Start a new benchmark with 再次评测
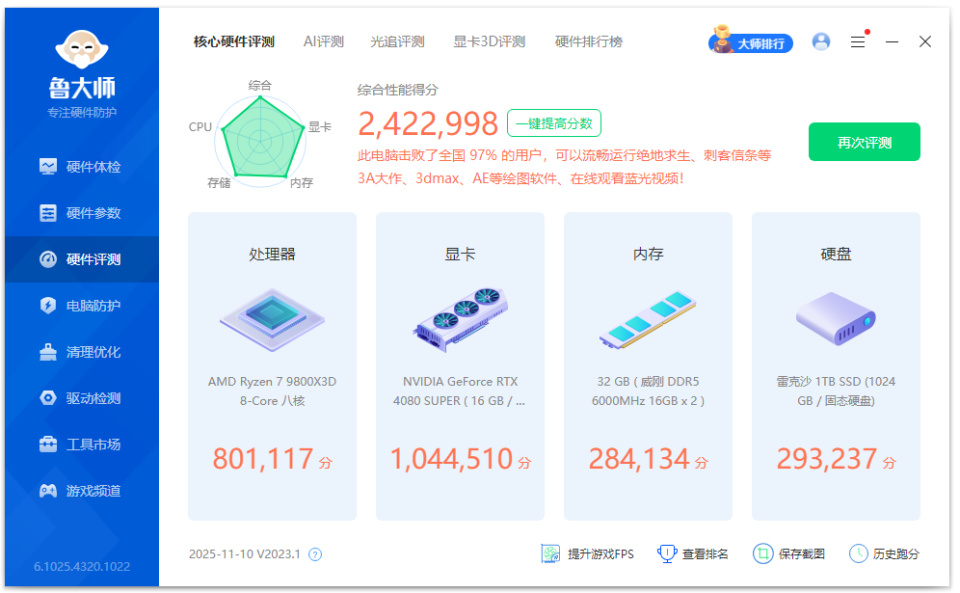 [x=863, y=142]
